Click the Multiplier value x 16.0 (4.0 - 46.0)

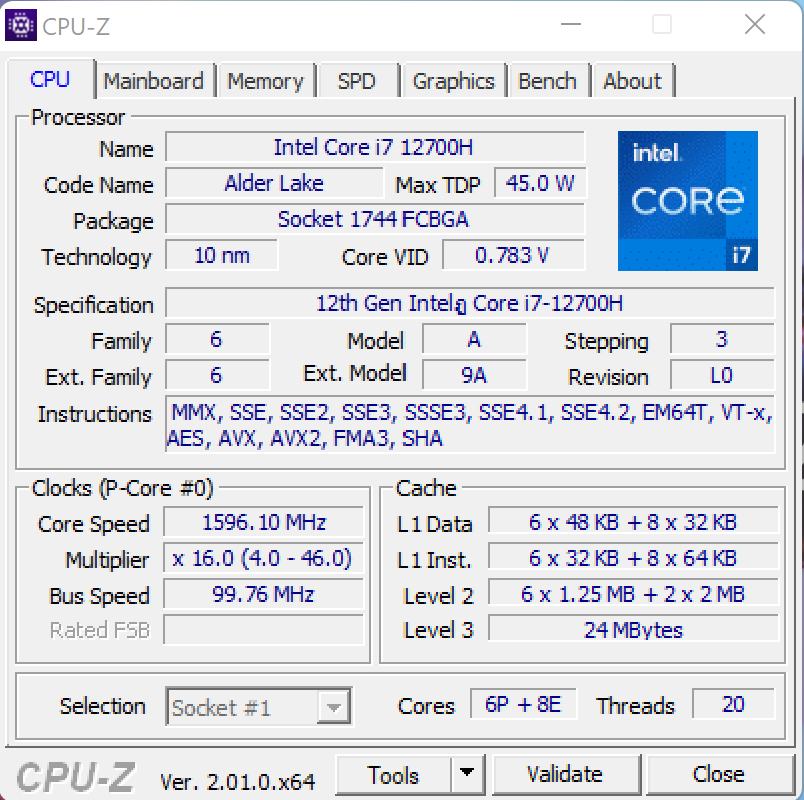(x=264, y=558)
